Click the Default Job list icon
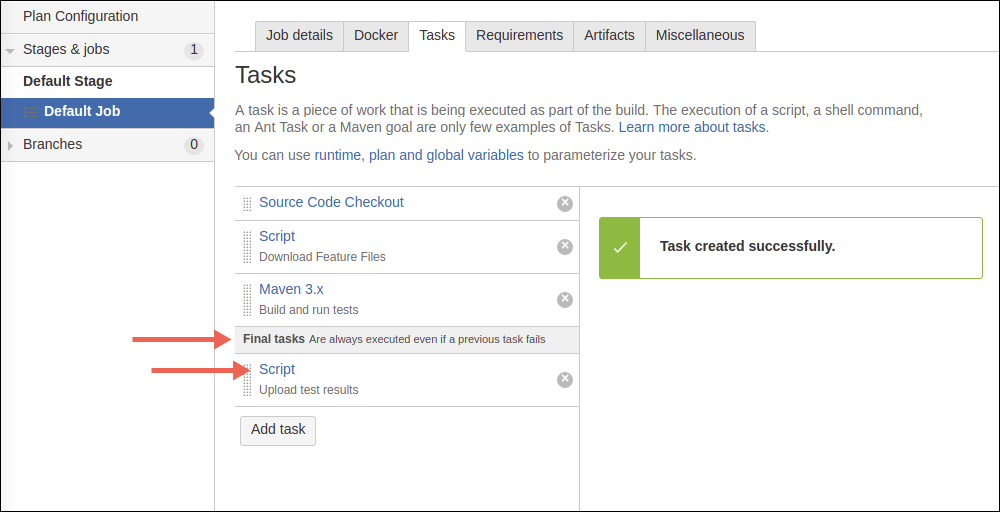Image resolution: width=1000 pixels, height=512 pixels. click(31, 112)
